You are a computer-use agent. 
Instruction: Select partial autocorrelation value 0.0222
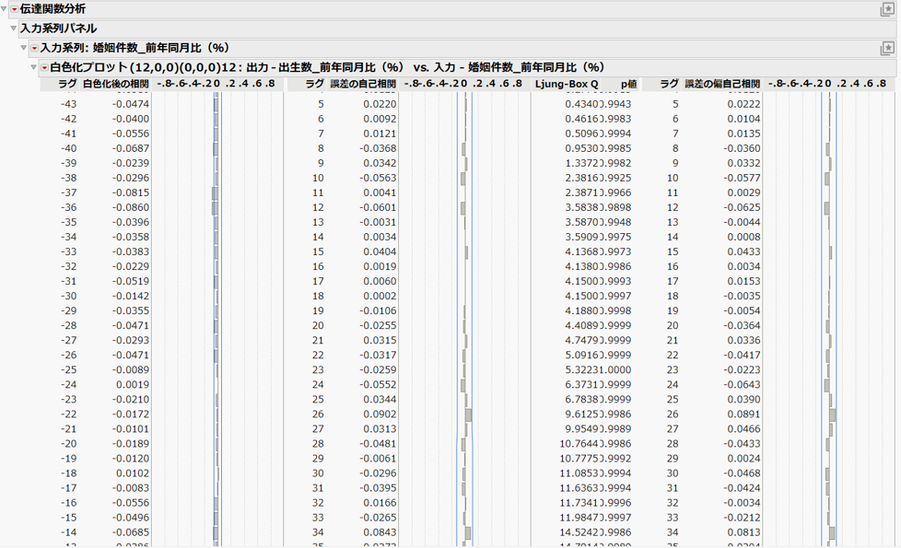click(x=744, y=104)
